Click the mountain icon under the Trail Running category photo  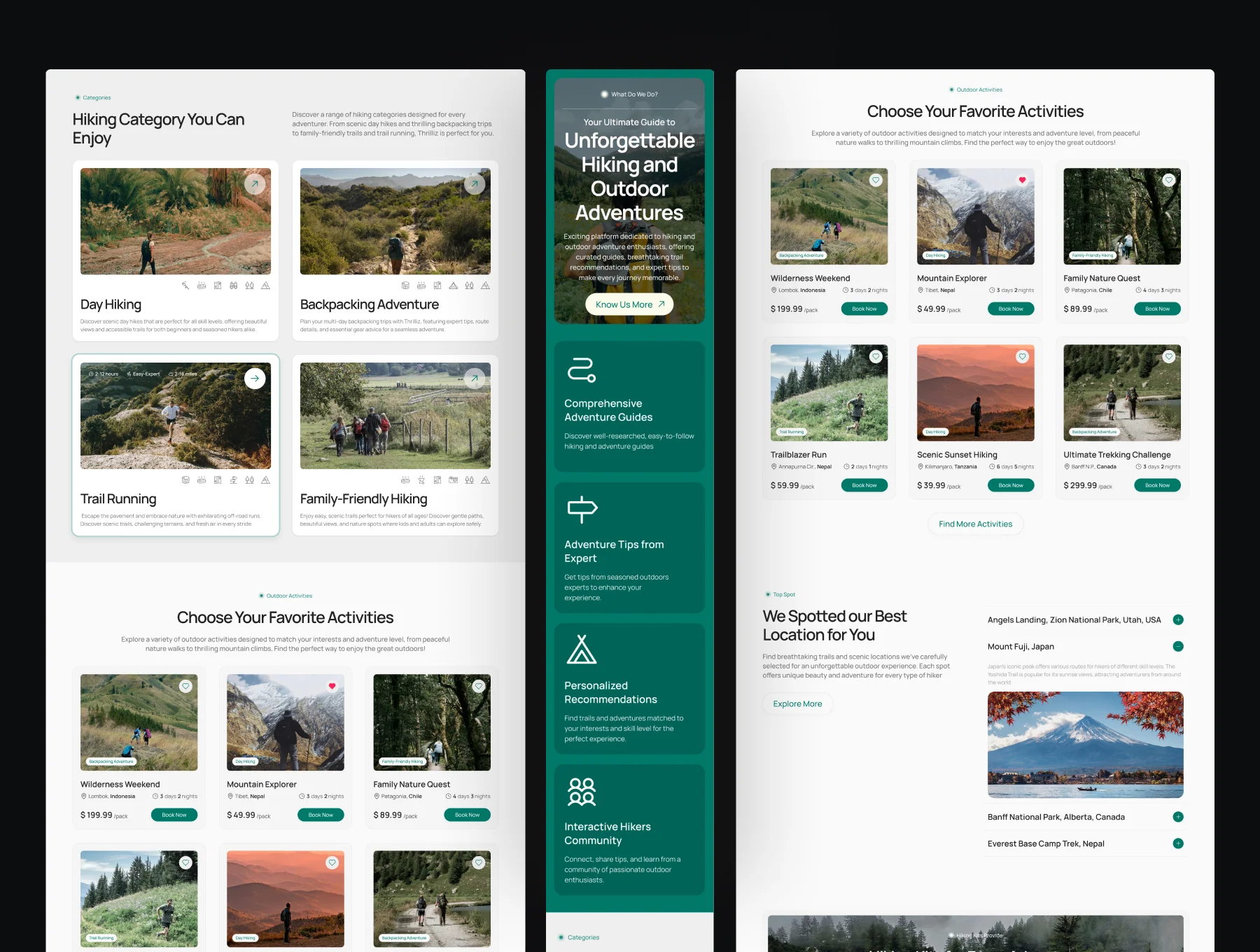266,480
